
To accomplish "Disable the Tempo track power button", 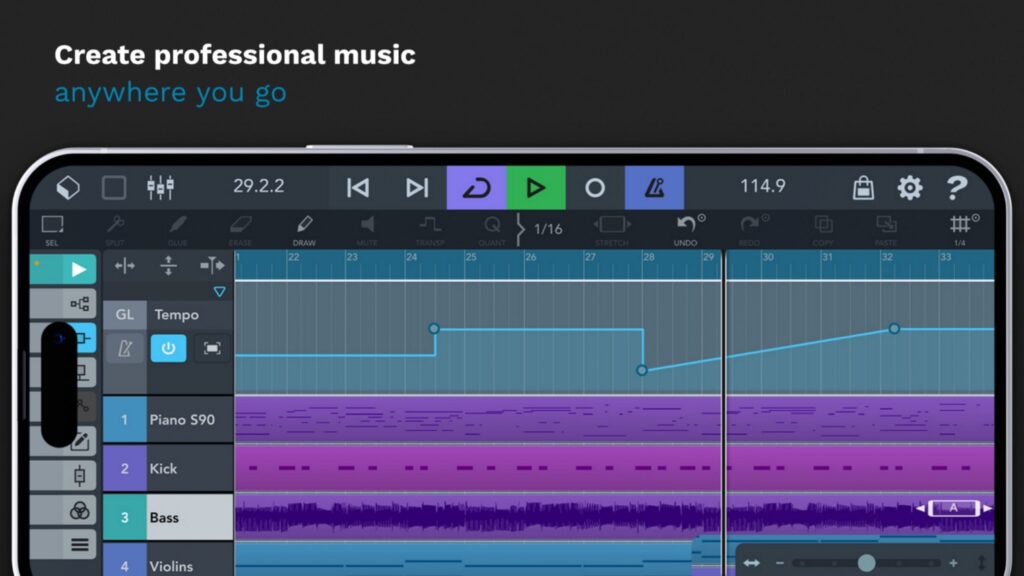I will coord(168,348).
